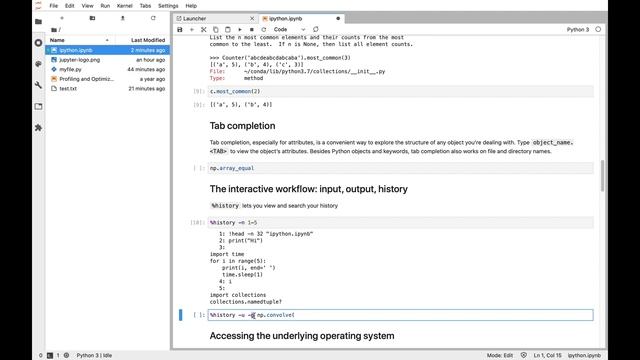Restart the kernel
640x360 pixels.
264,29
